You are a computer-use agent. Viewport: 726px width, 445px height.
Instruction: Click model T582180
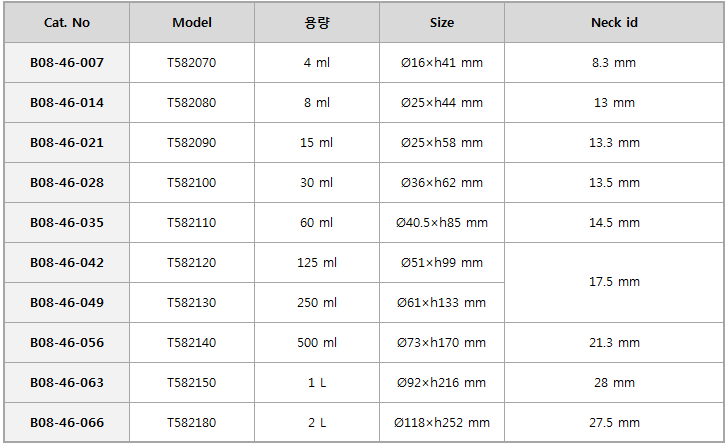click(192, 422)
